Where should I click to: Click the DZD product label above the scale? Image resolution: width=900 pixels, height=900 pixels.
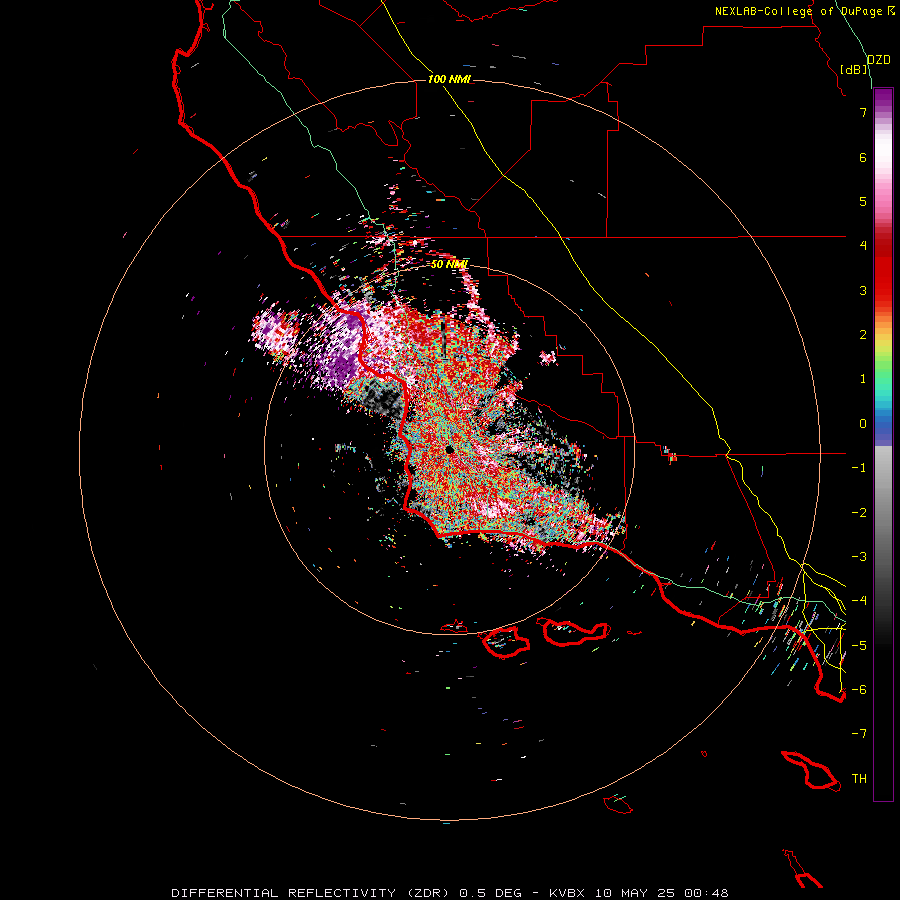tap(879, 60)
